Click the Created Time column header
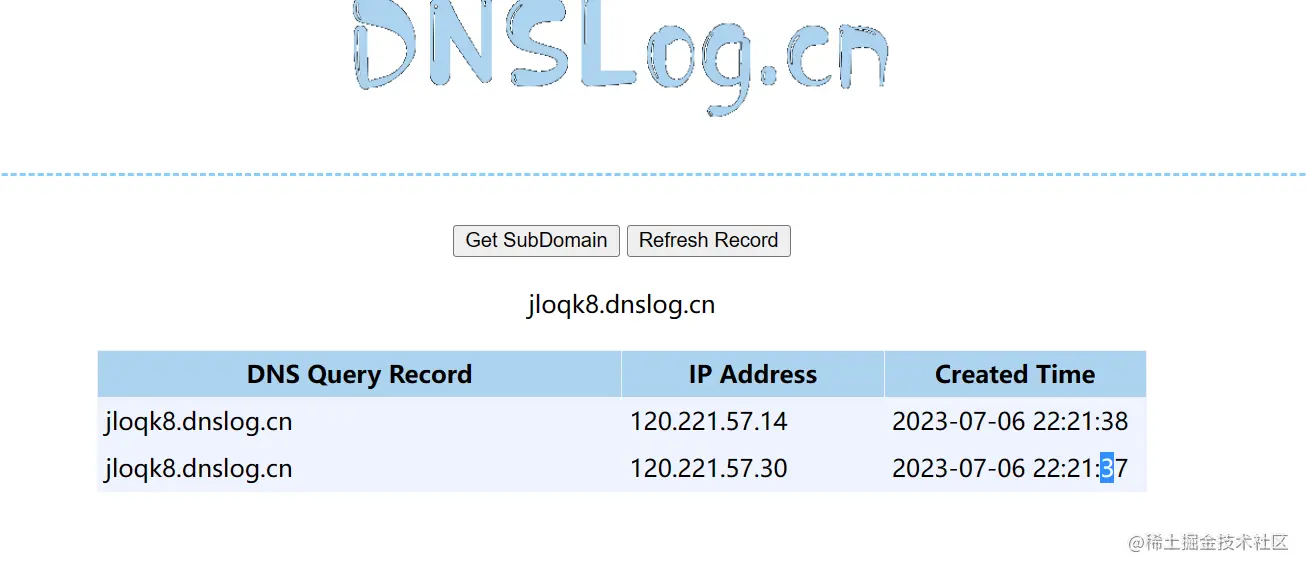 coord(1015,374)
